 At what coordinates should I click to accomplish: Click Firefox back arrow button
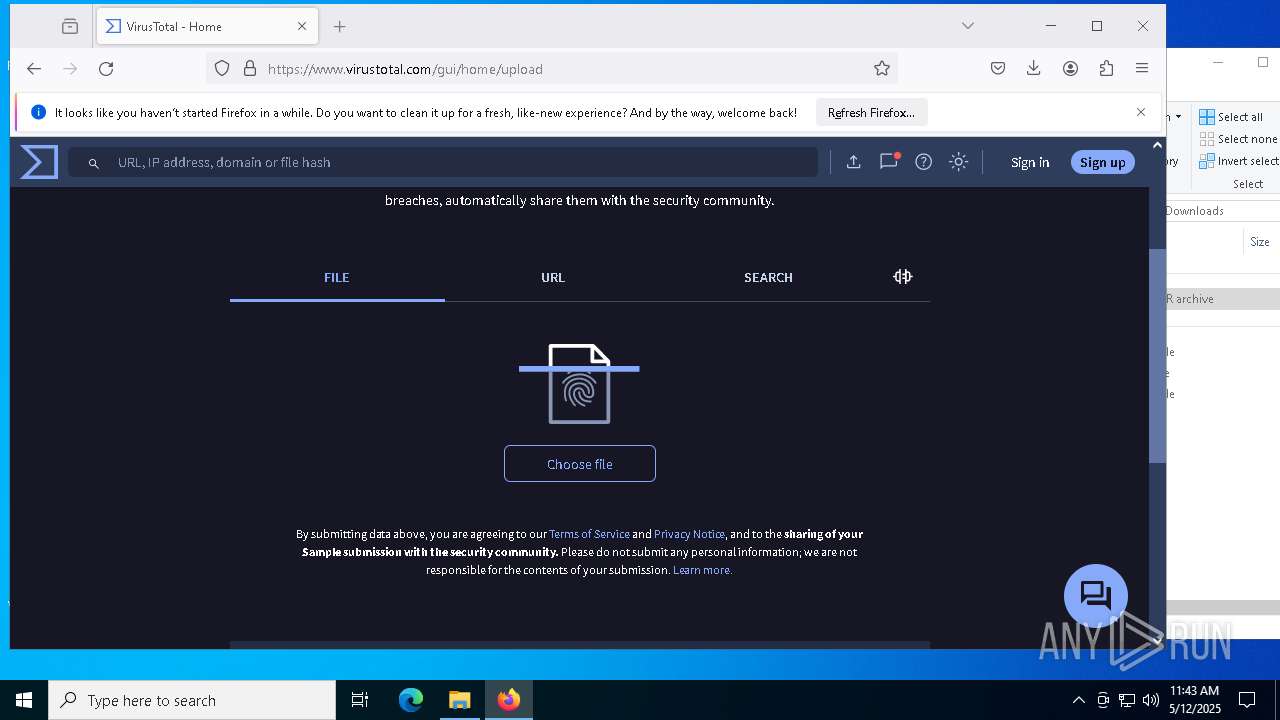(x=34, y=68)
